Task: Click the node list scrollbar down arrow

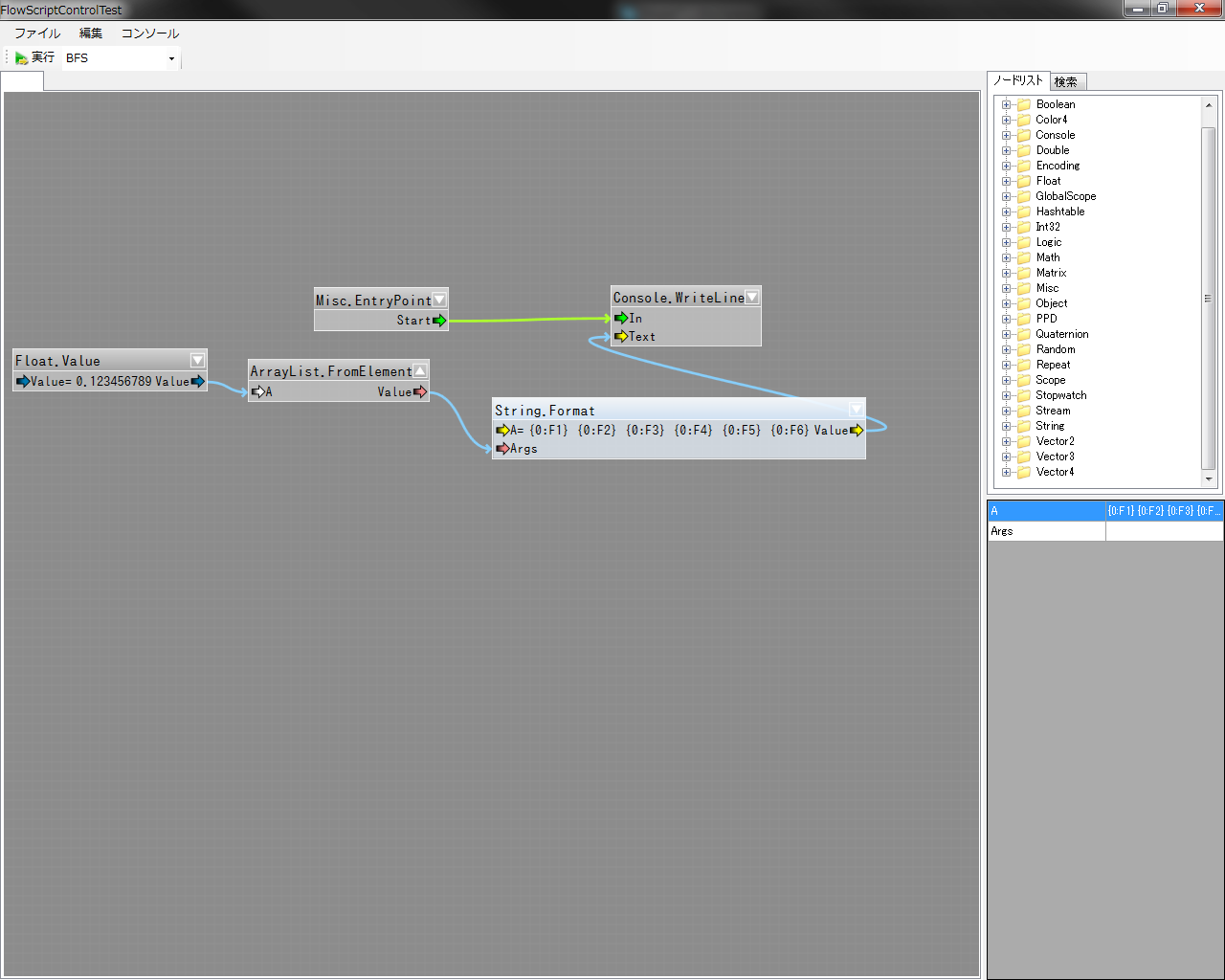Action: 1209,479
